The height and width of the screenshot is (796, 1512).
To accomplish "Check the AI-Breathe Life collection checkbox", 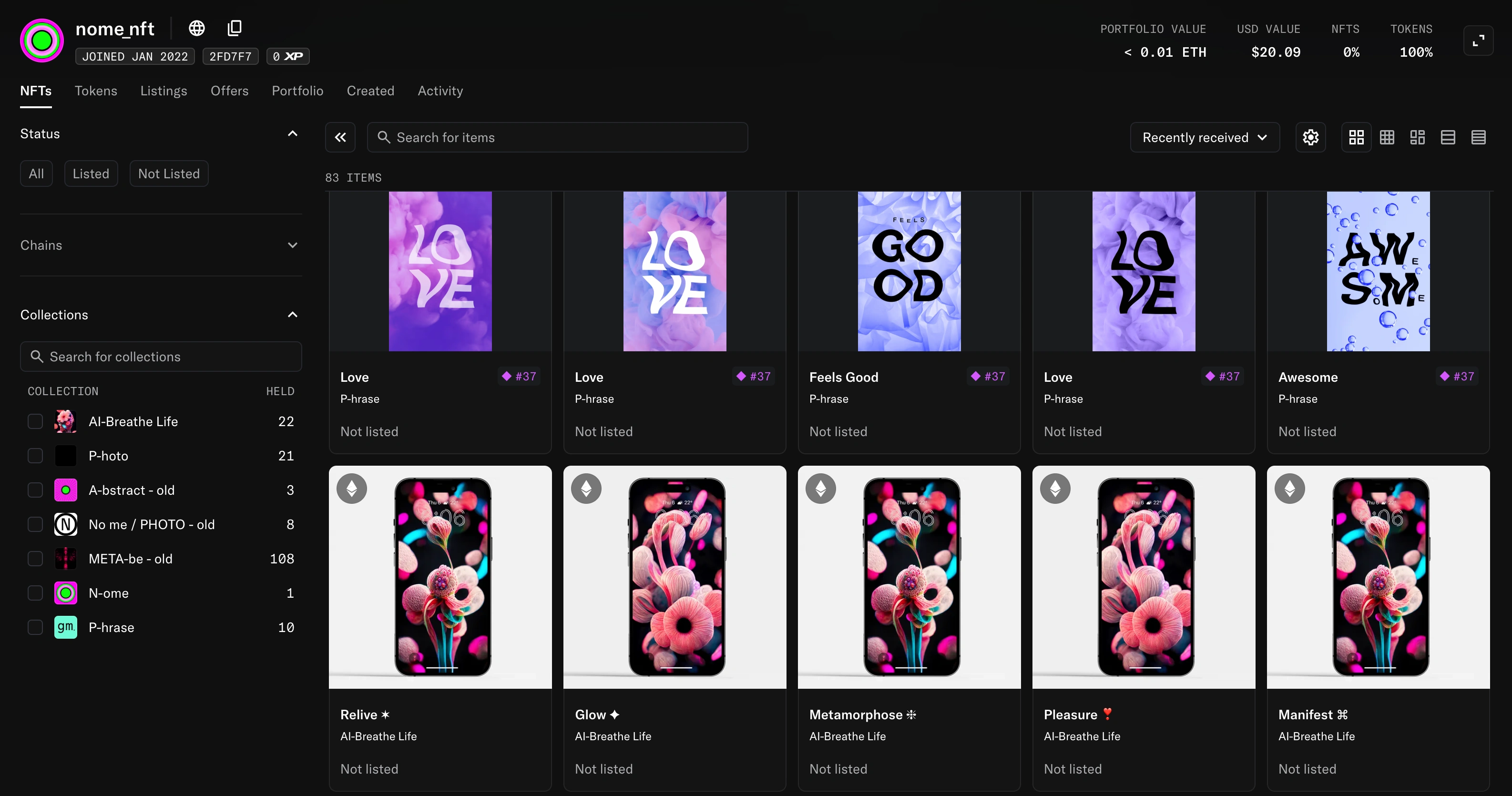I will [x=35, y=421].
